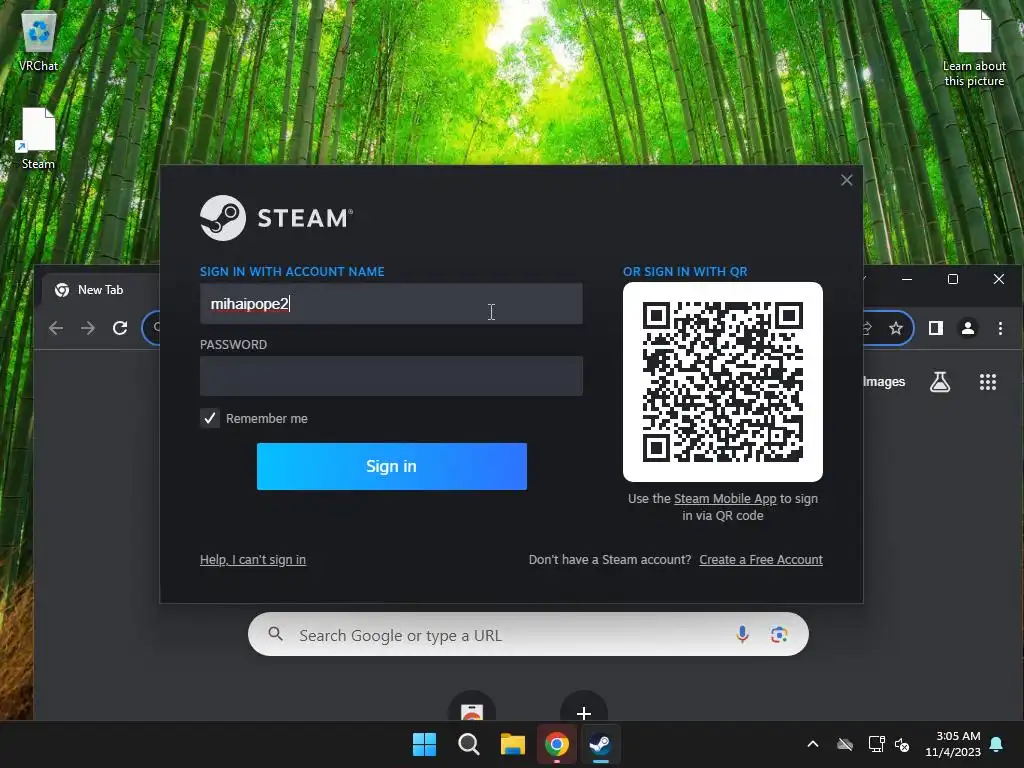Click the muted volume tray icon
Screen dimensions: 1024x768
click(903, 744)
